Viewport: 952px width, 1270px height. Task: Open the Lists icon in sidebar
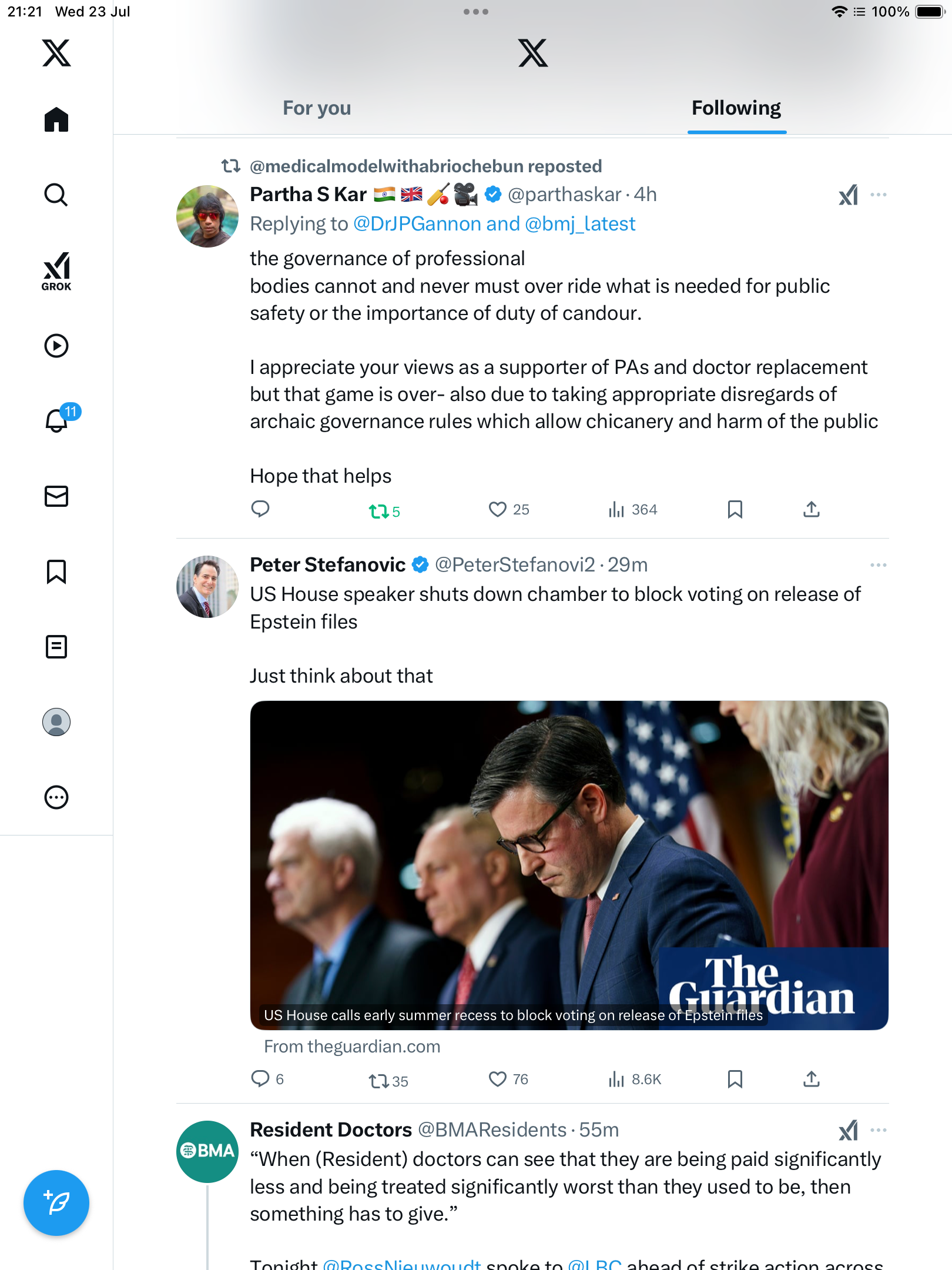[x=56, y=646]
